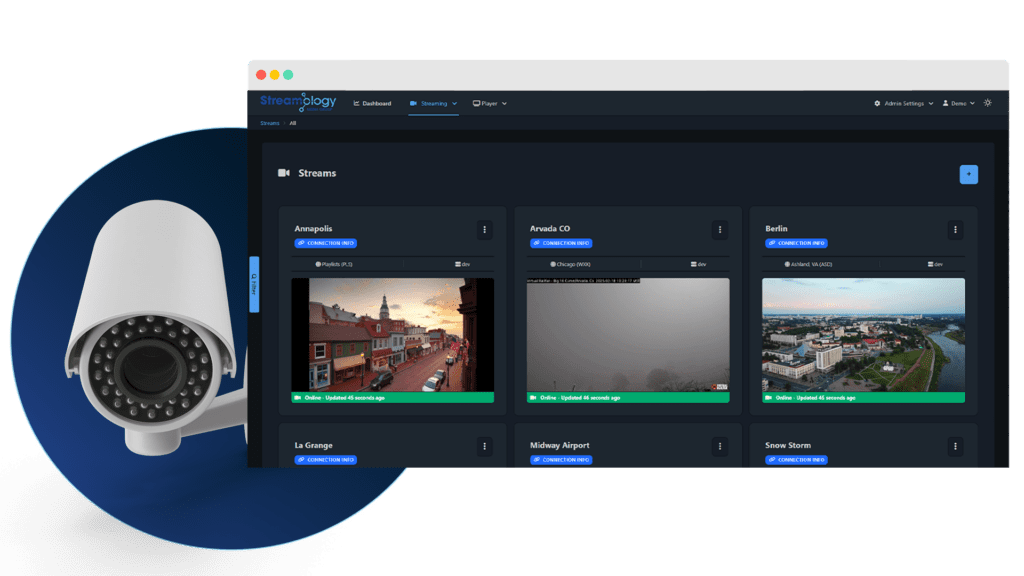
Task: Click the monitor icon beside Player
Action: [476, 103]
